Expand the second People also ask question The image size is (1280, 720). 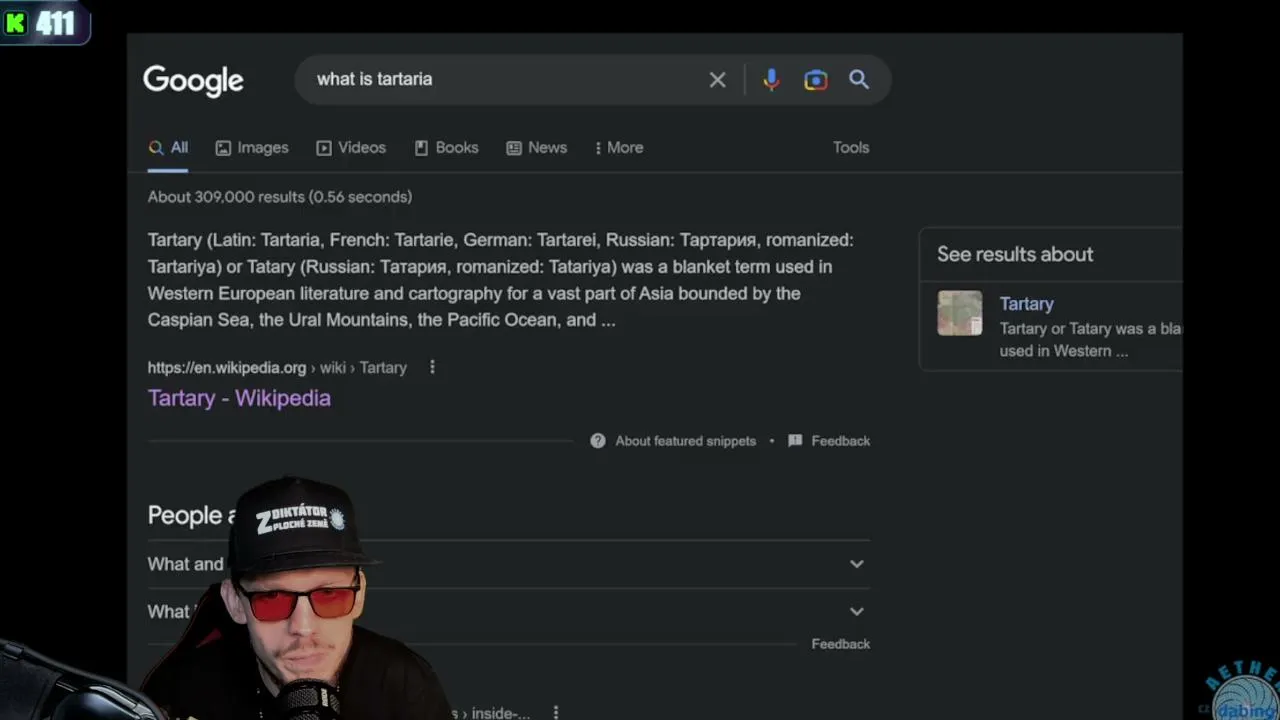[x=509, y=611]
